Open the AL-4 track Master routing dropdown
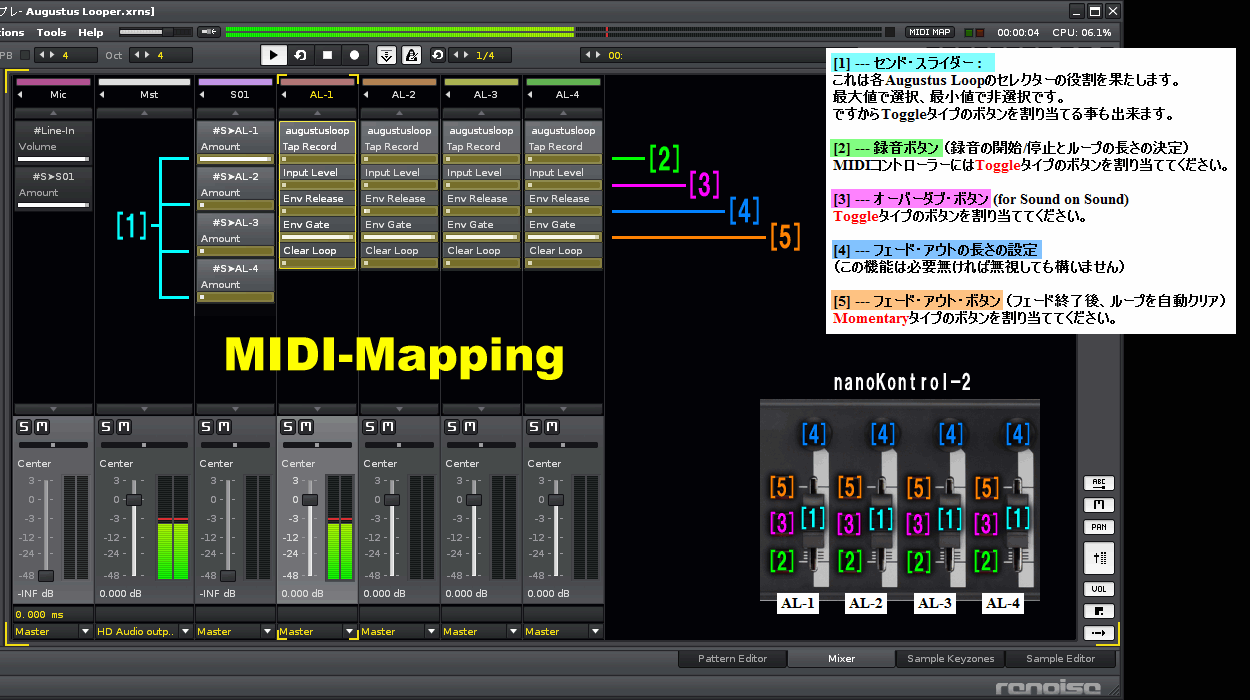The width and height of the screenshot is (1250, 700). (563, 631)
